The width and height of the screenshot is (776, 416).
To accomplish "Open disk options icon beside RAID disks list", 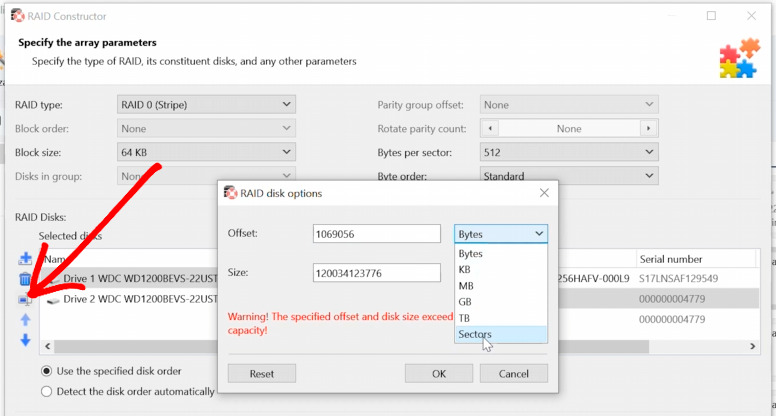I will 25,299.
